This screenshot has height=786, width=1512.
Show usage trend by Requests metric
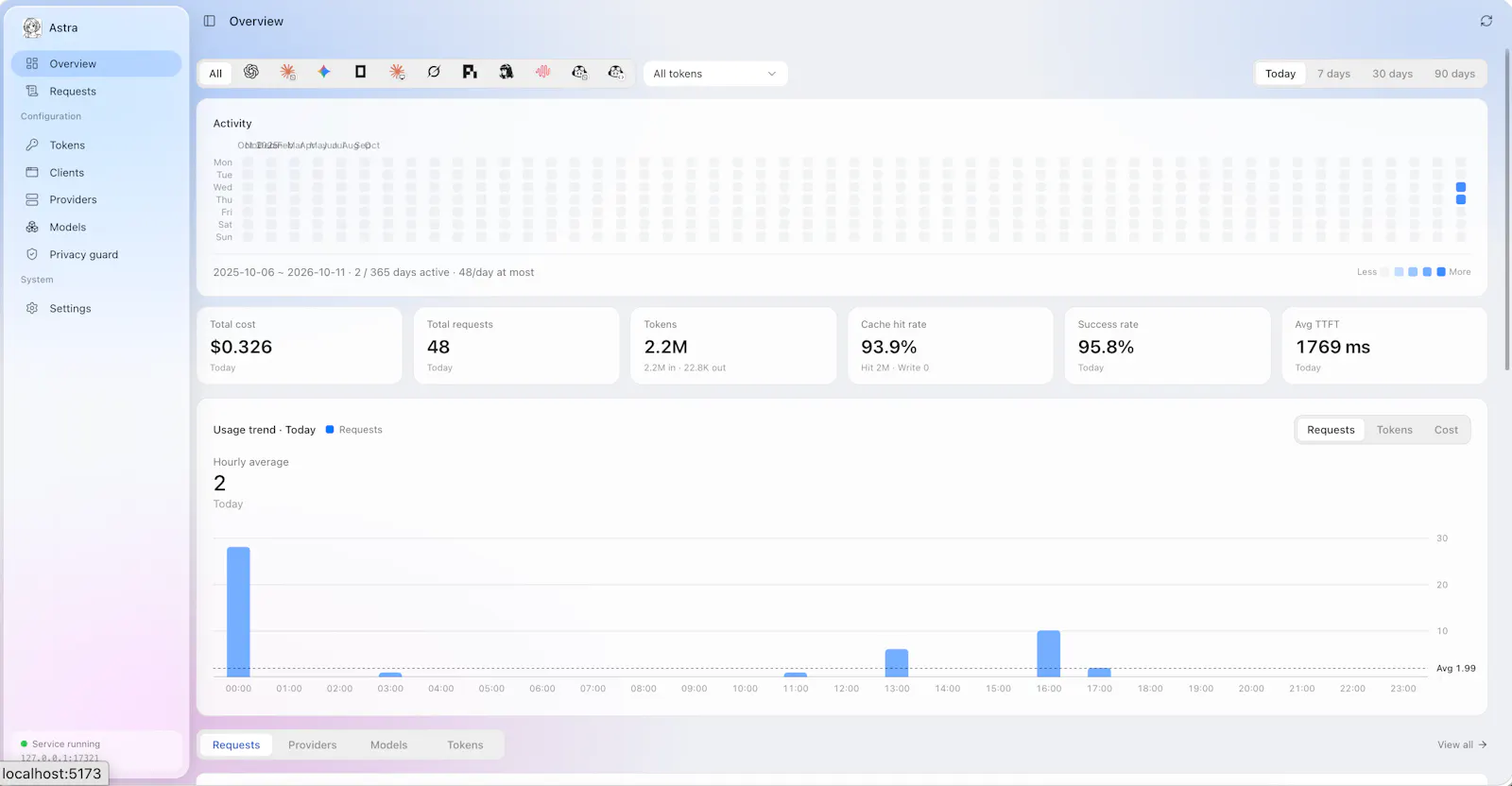pos(1331,430)
